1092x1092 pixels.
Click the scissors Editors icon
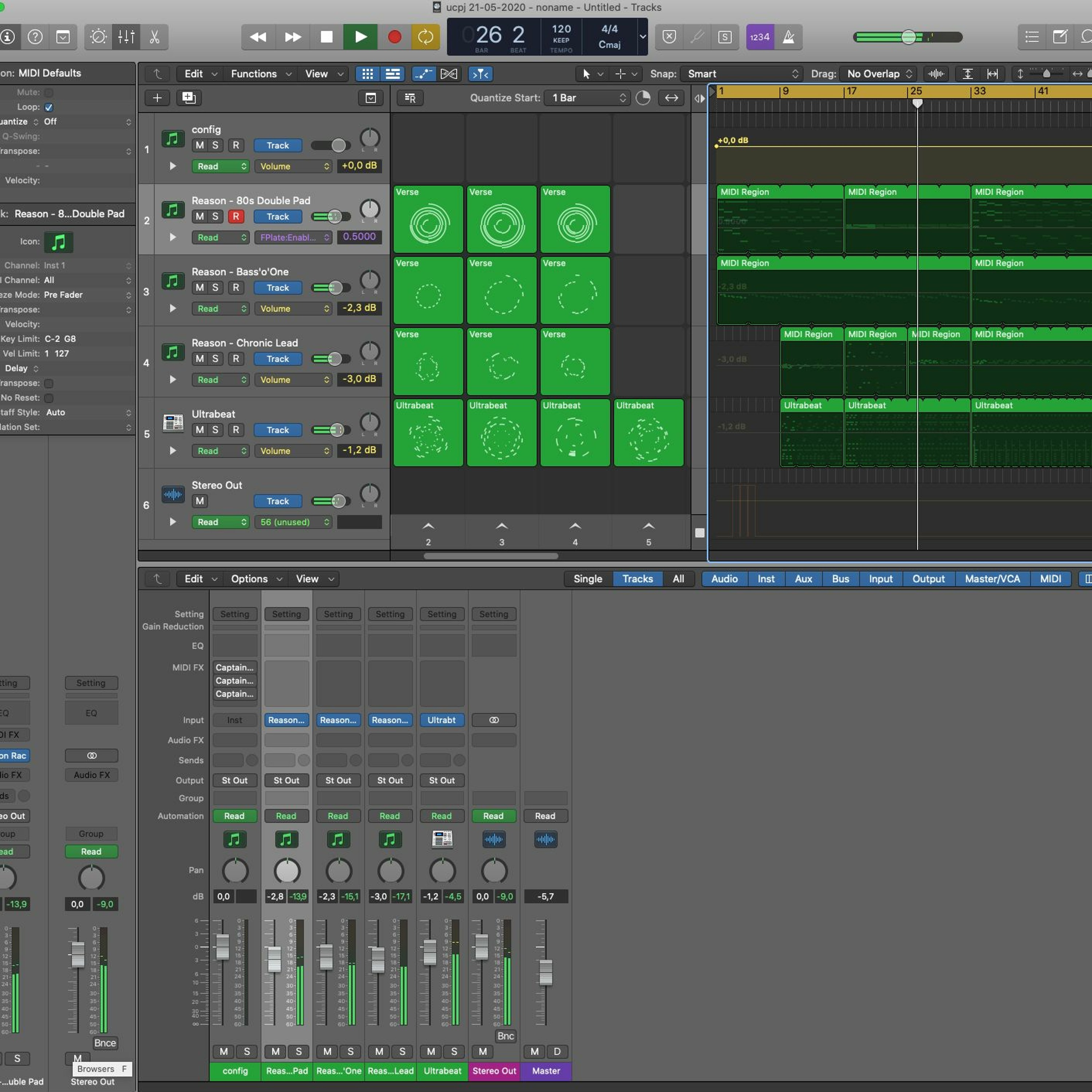point(154,37)
